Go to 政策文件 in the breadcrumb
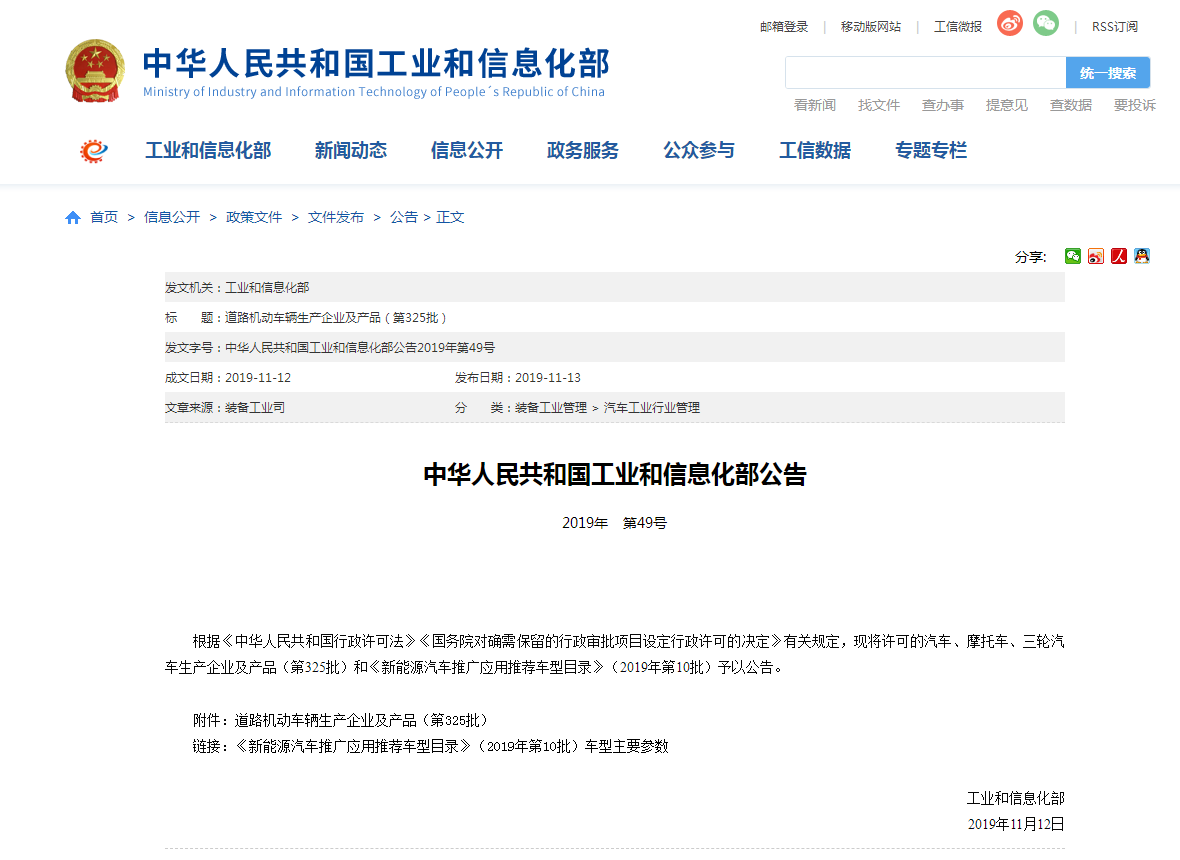This screenshot has width=1180, height=860. [x=254, y=217]
